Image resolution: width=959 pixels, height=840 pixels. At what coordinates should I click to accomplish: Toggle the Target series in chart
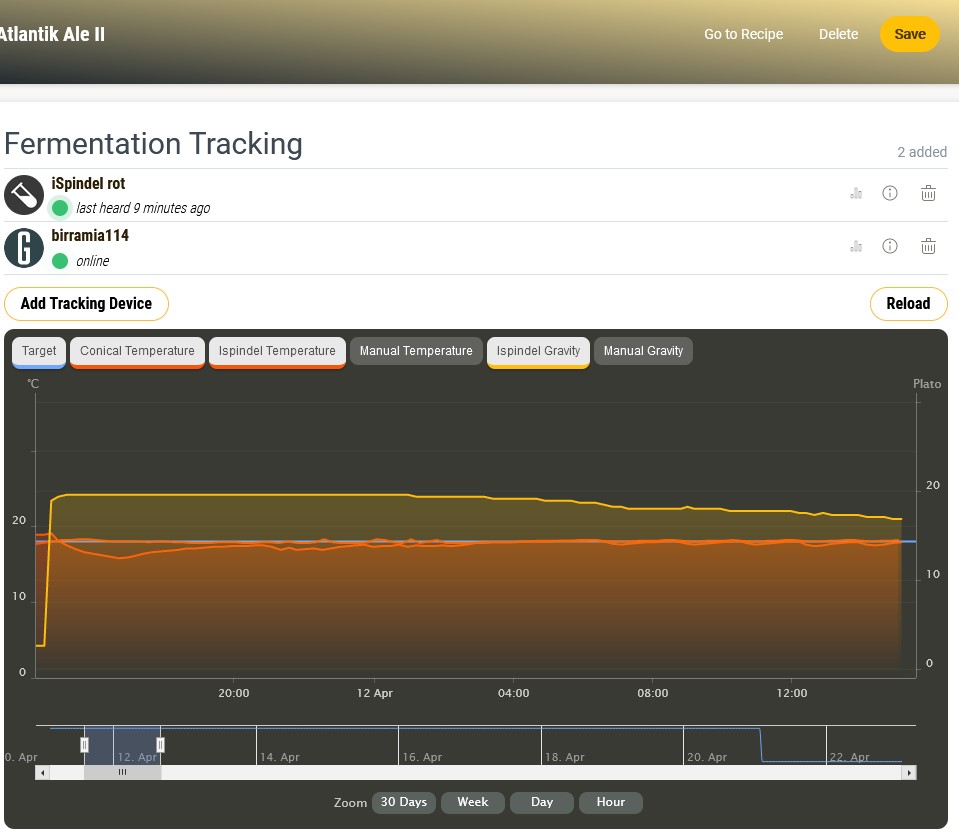pos(39,351)
